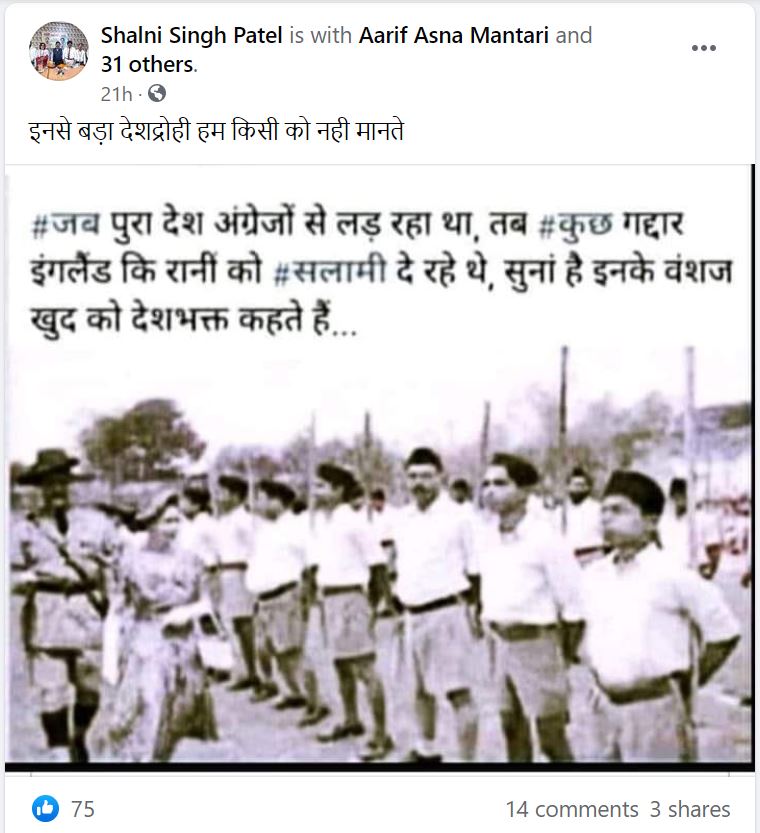Click the 21h post timestamp
760x833 pixels.
click(x=116, y=94)
